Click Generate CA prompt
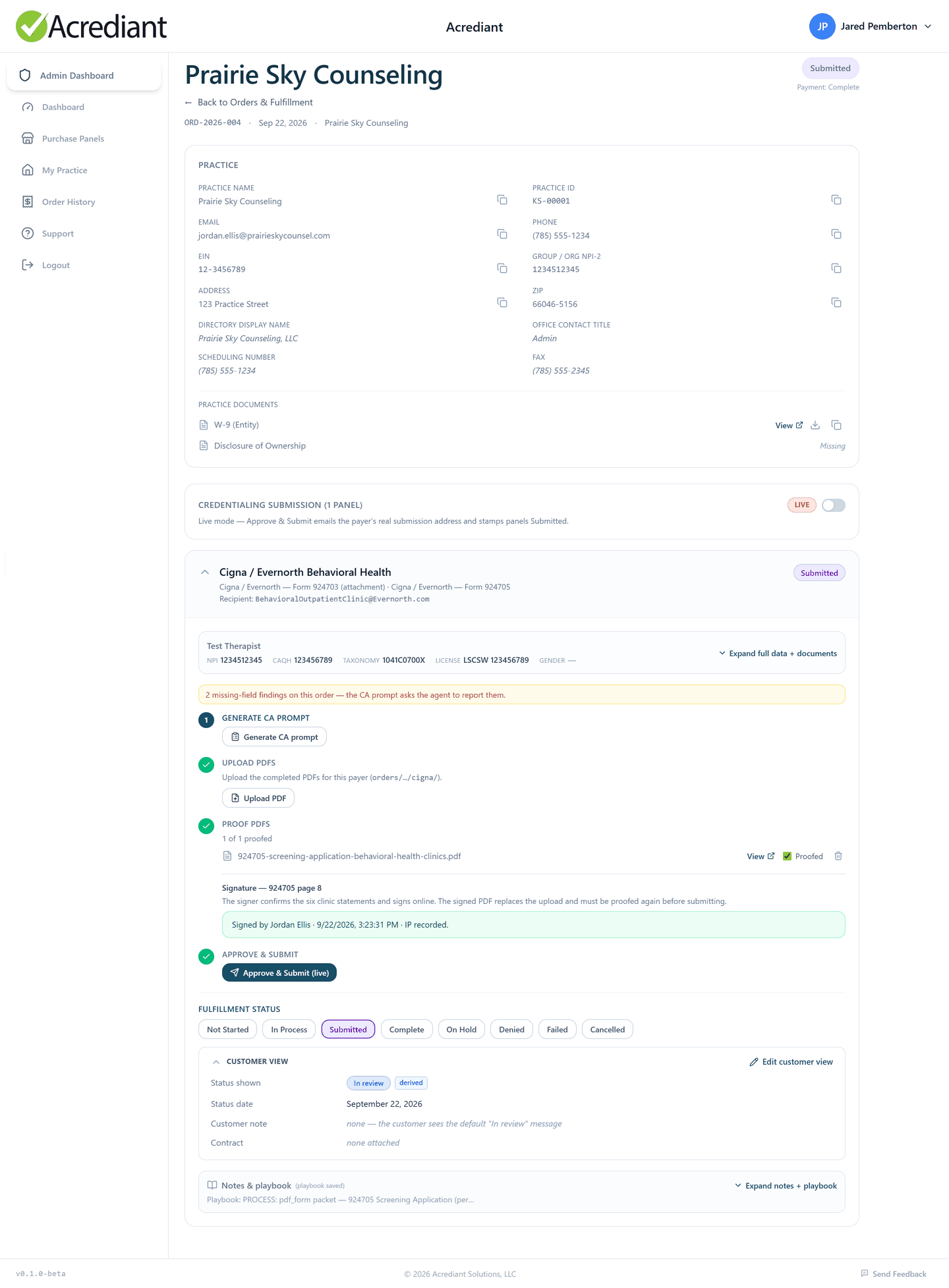The height and width of the screenshot is (1288, 949). tap(274, 737)
